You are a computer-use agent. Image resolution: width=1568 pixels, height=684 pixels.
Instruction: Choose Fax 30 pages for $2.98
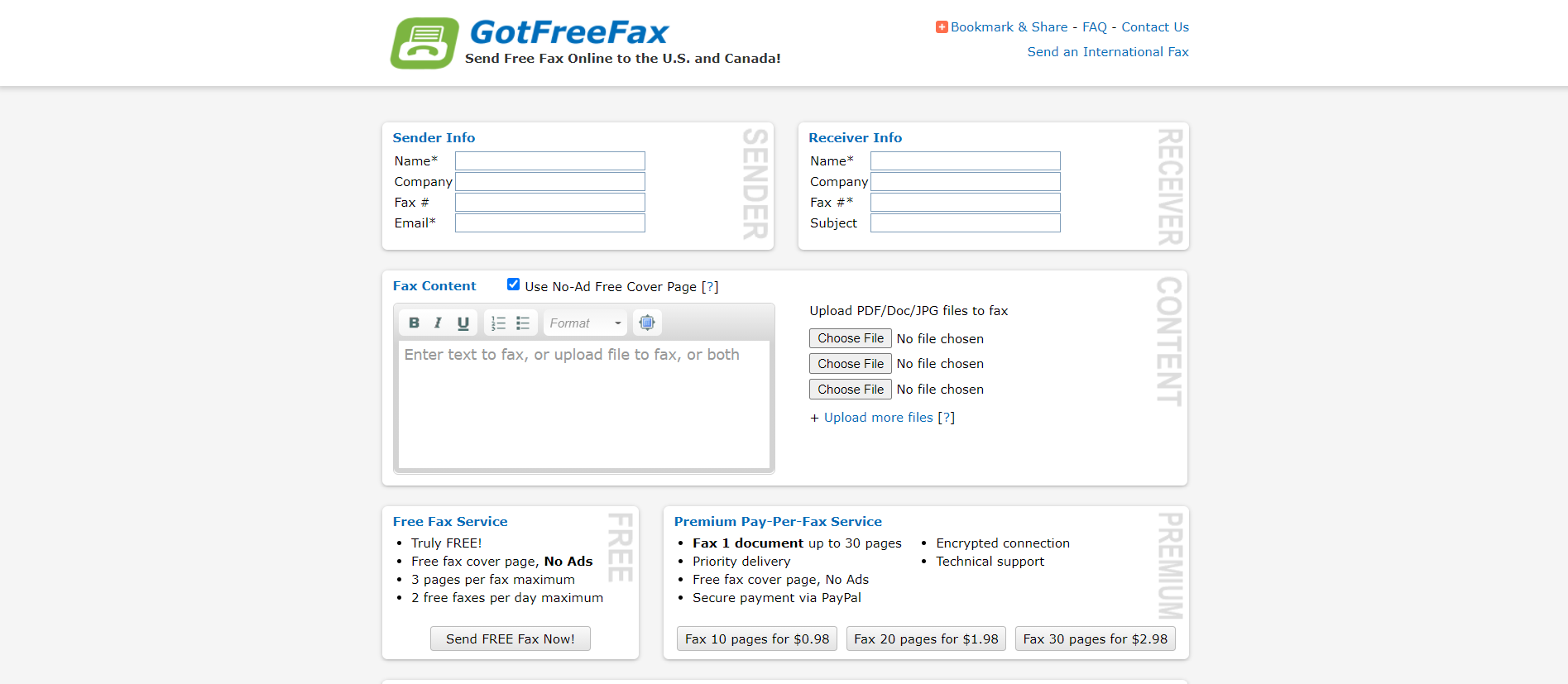click(x=1096, y=639)
